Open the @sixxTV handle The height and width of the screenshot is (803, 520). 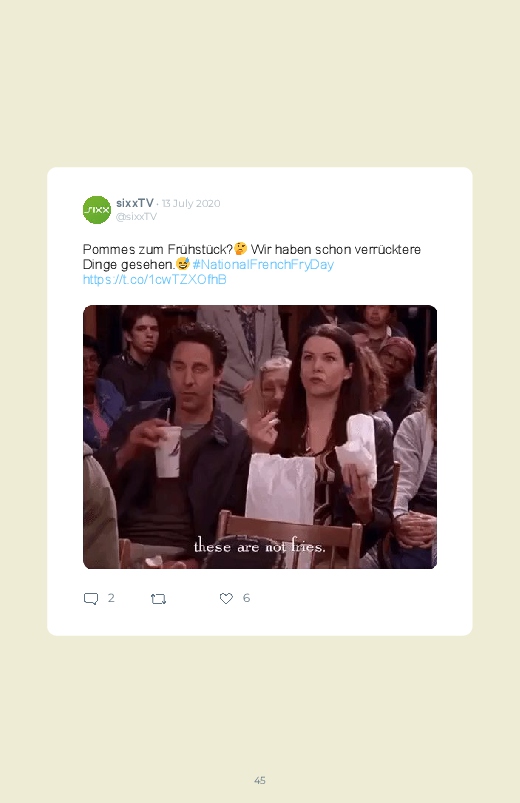(x=136, y=216)
